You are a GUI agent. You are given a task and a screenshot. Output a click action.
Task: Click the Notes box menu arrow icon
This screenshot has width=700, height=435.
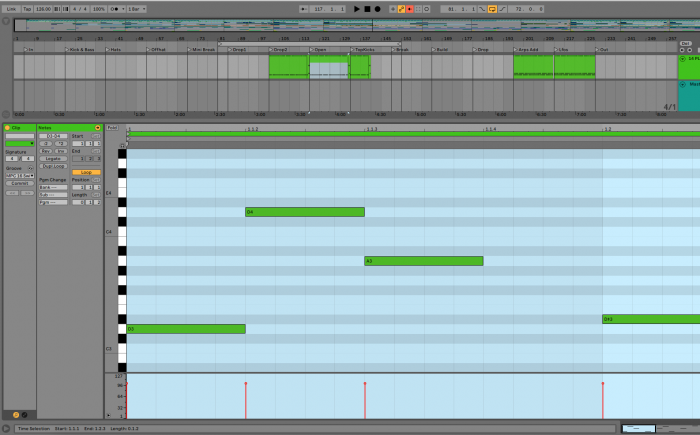(x=97, y=128)
